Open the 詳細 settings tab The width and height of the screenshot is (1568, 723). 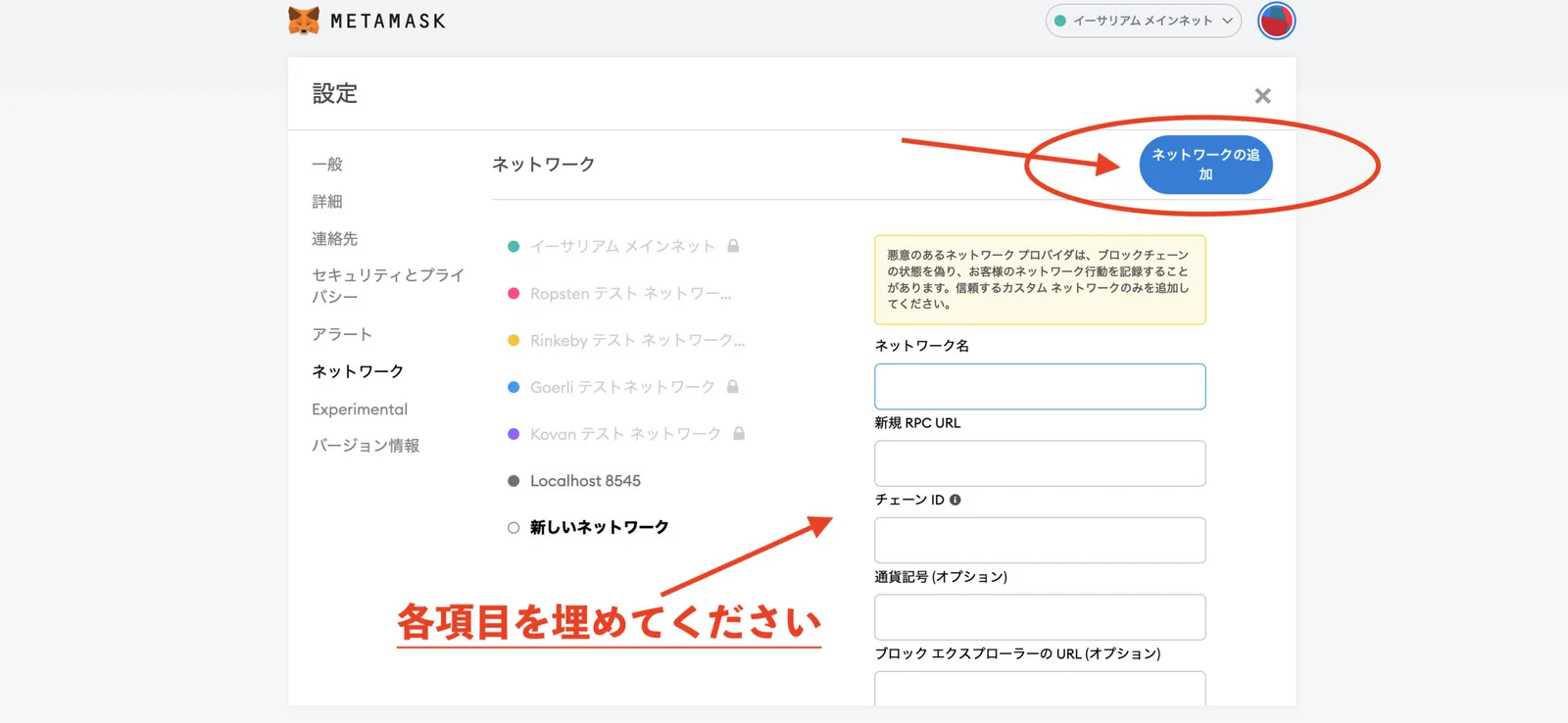click(327, 202)
